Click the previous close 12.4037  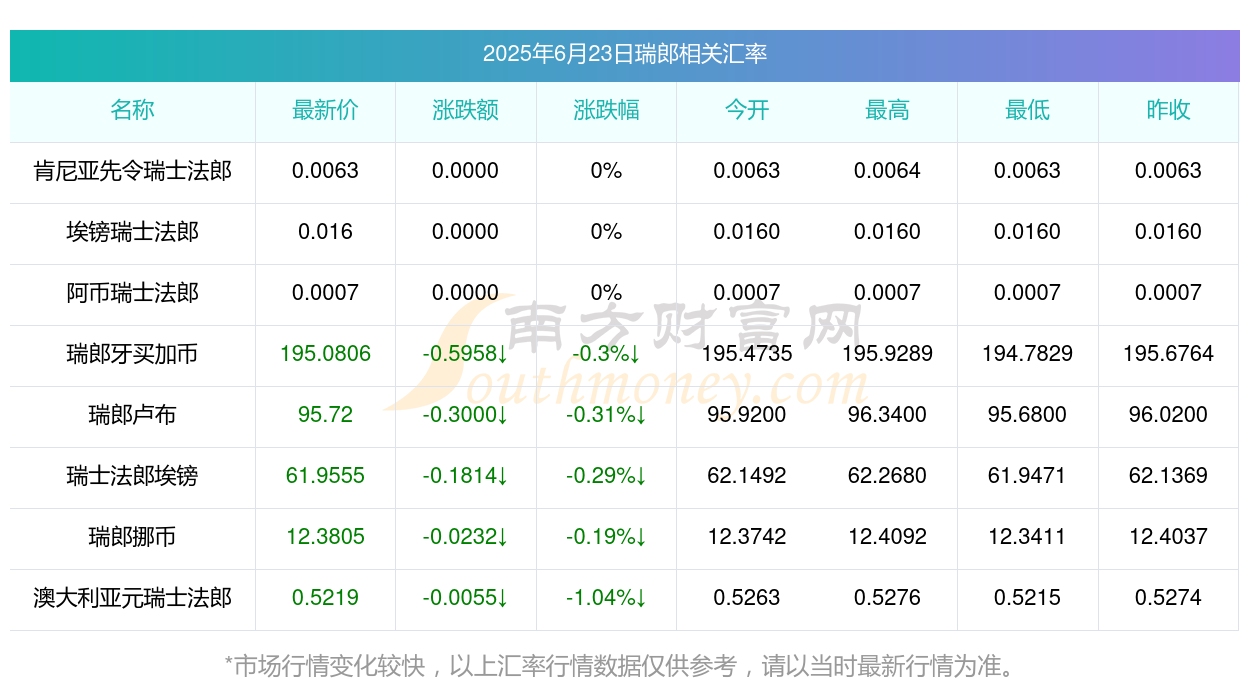coord(1168,537)
